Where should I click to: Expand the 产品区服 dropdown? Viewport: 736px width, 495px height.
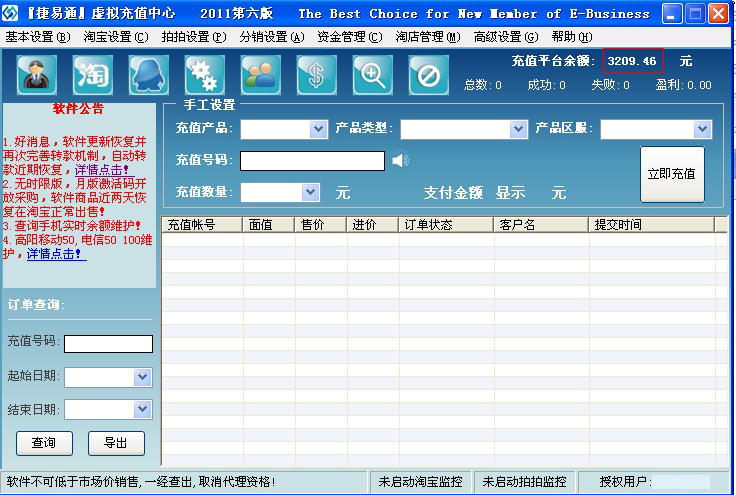702,129
